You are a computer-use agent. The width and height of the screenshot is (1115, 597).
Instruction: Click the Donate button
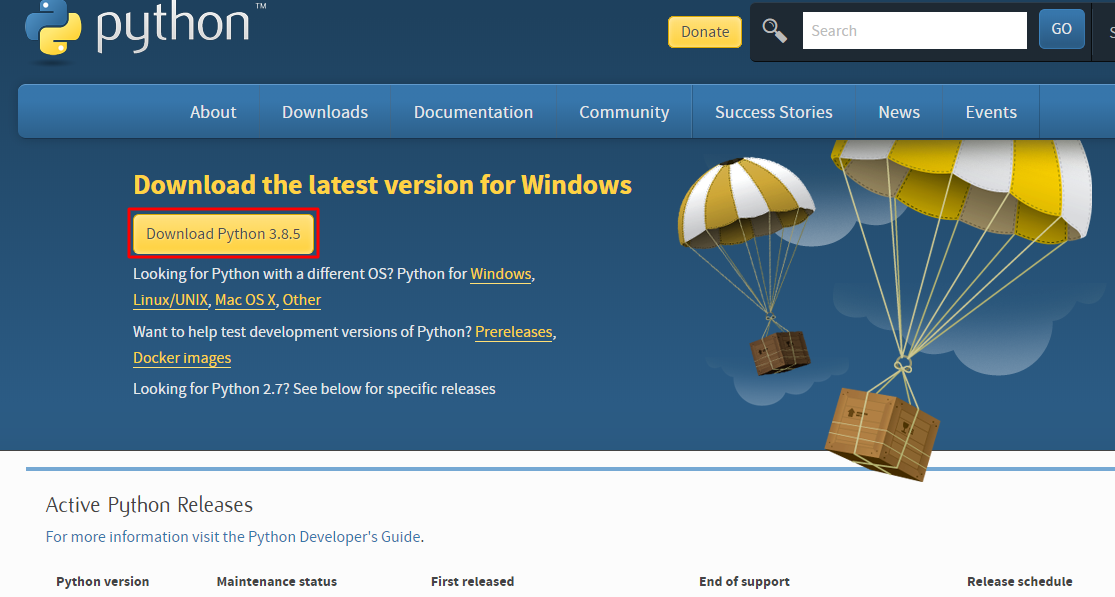click(x=705, y=32)
